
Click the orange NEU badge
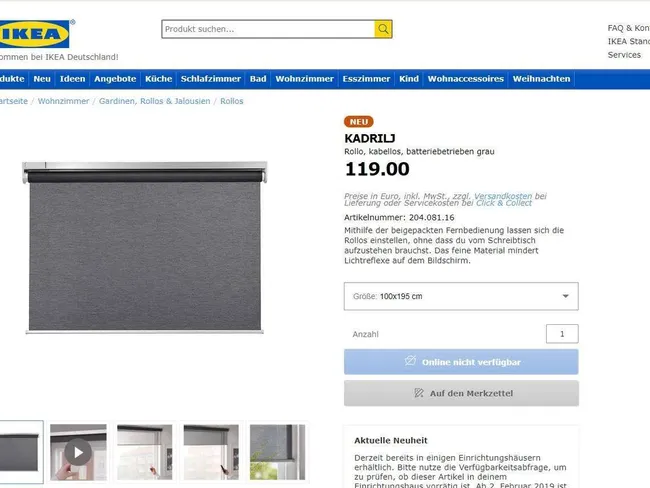359,122
